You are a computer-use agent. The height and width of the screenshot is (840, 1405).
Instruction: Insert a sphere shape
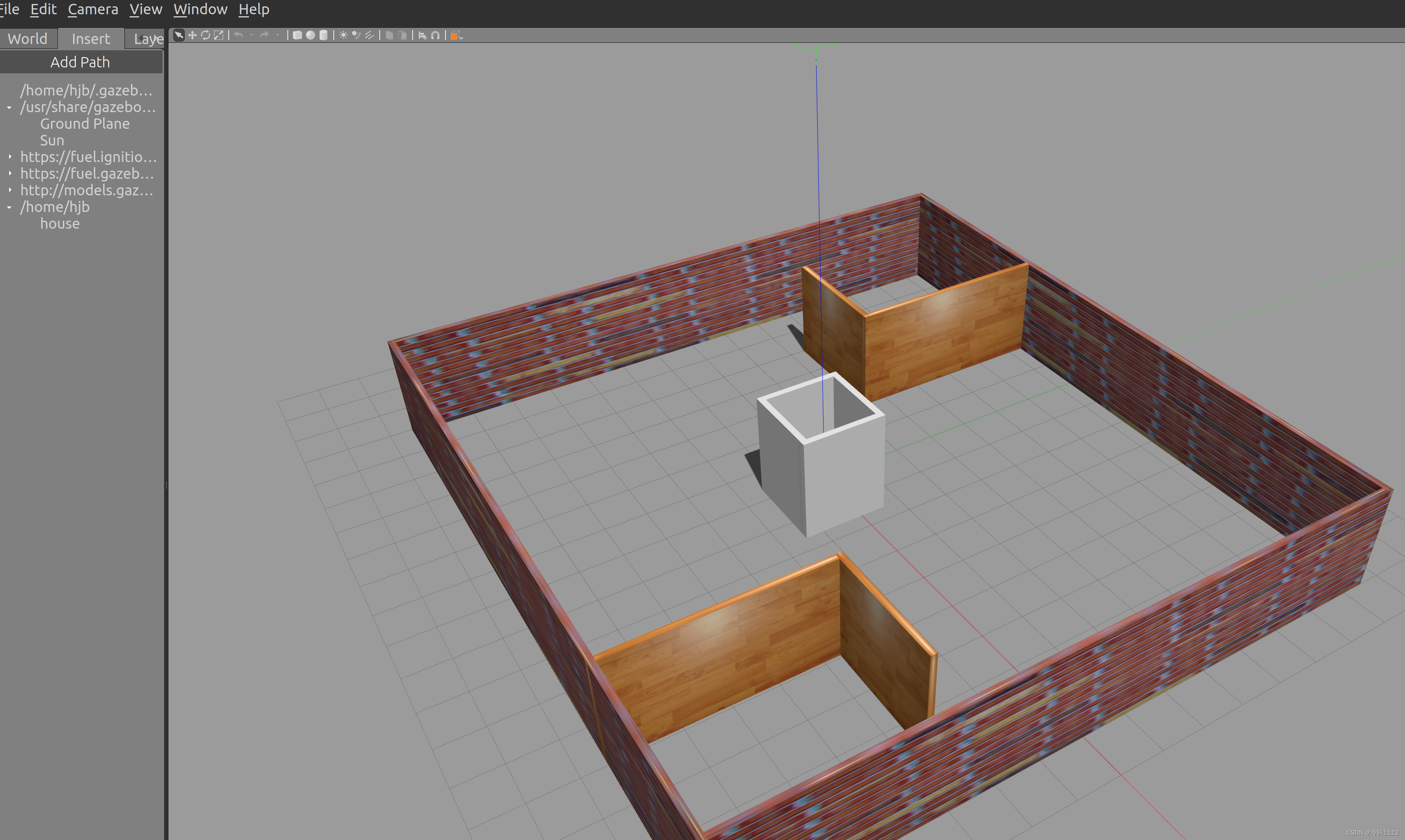310,35
